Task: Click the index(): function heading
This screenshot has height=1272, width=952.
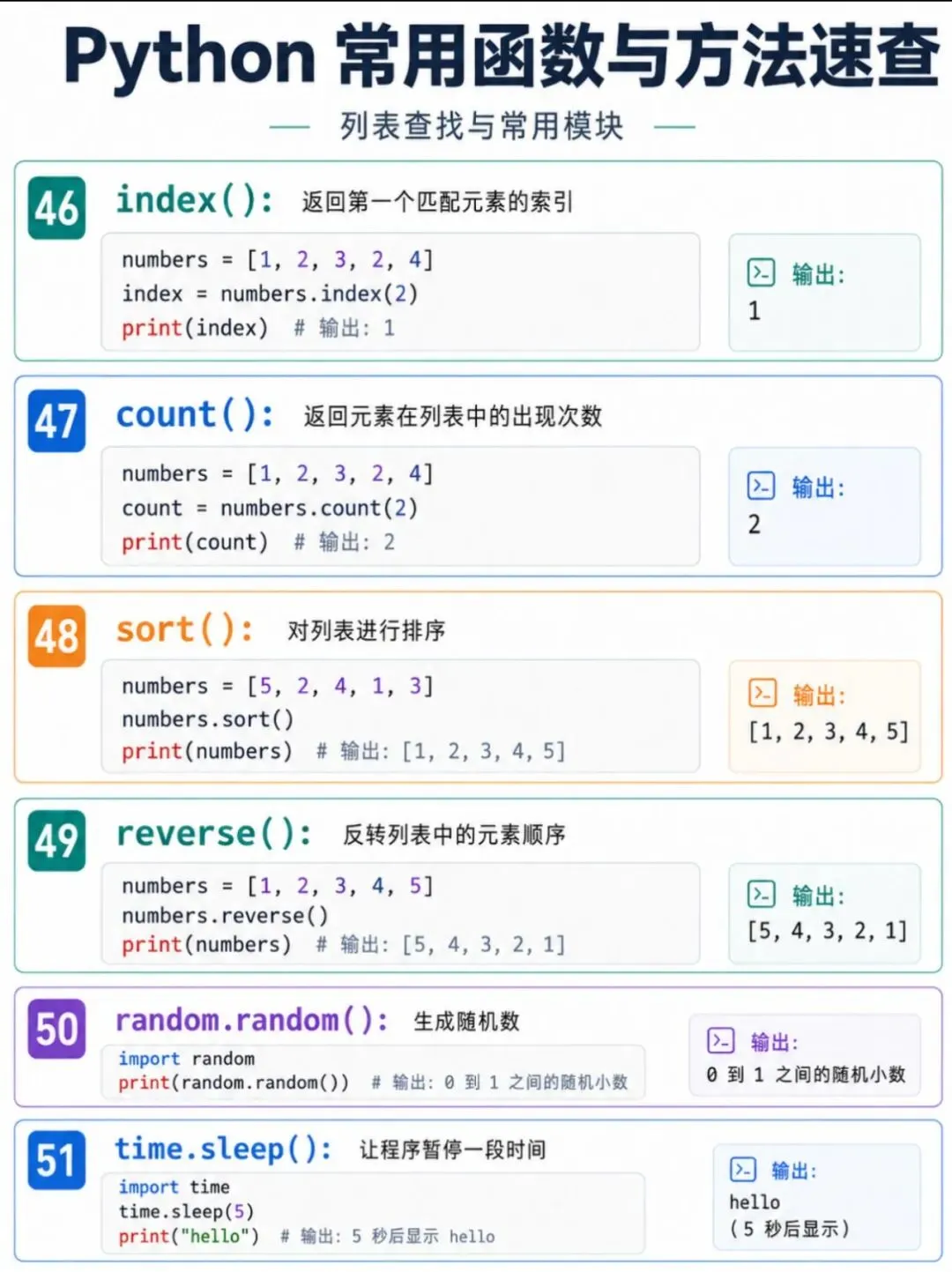Action: coord(194,200)
